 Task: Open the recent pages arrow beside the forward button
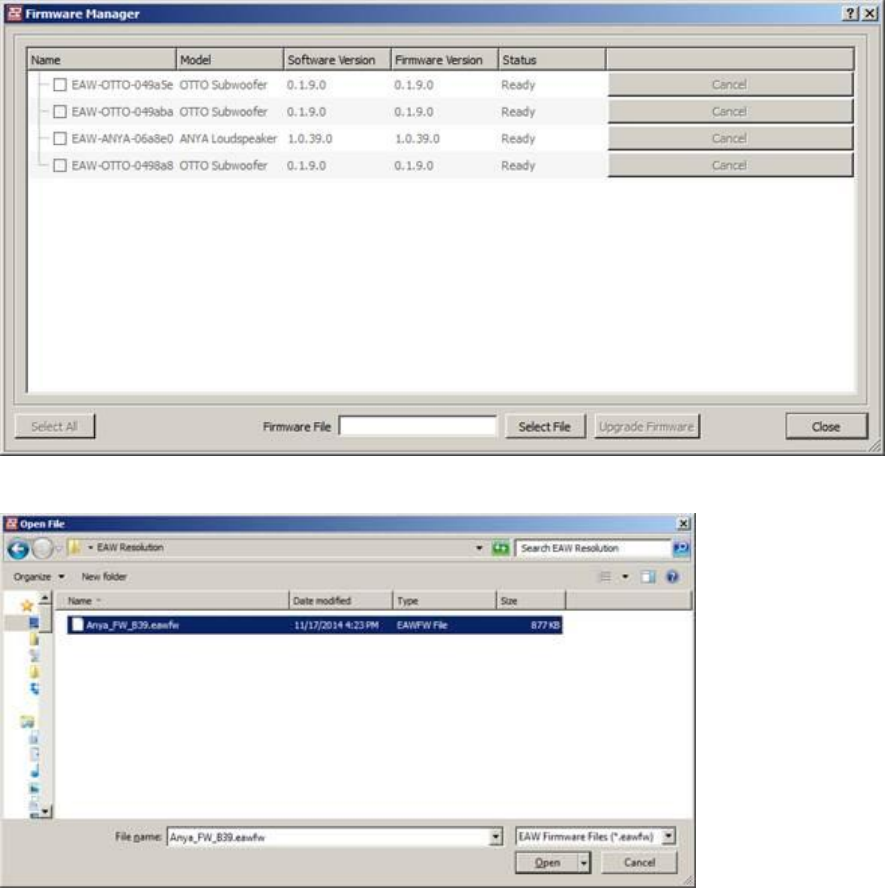tap(59, 548)
